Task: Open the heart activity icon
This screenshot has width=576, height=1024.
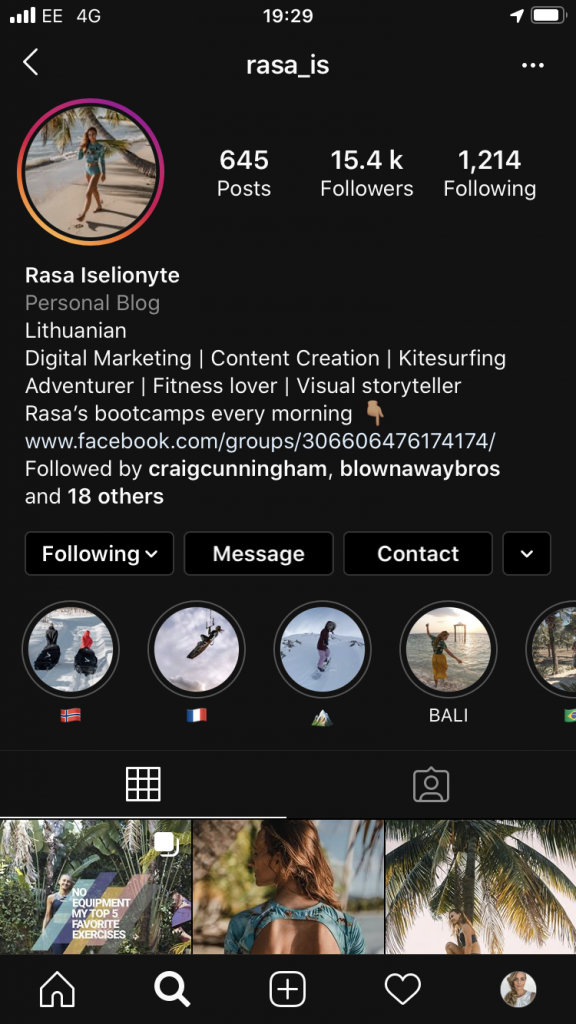Action: [x=402, y=989]
